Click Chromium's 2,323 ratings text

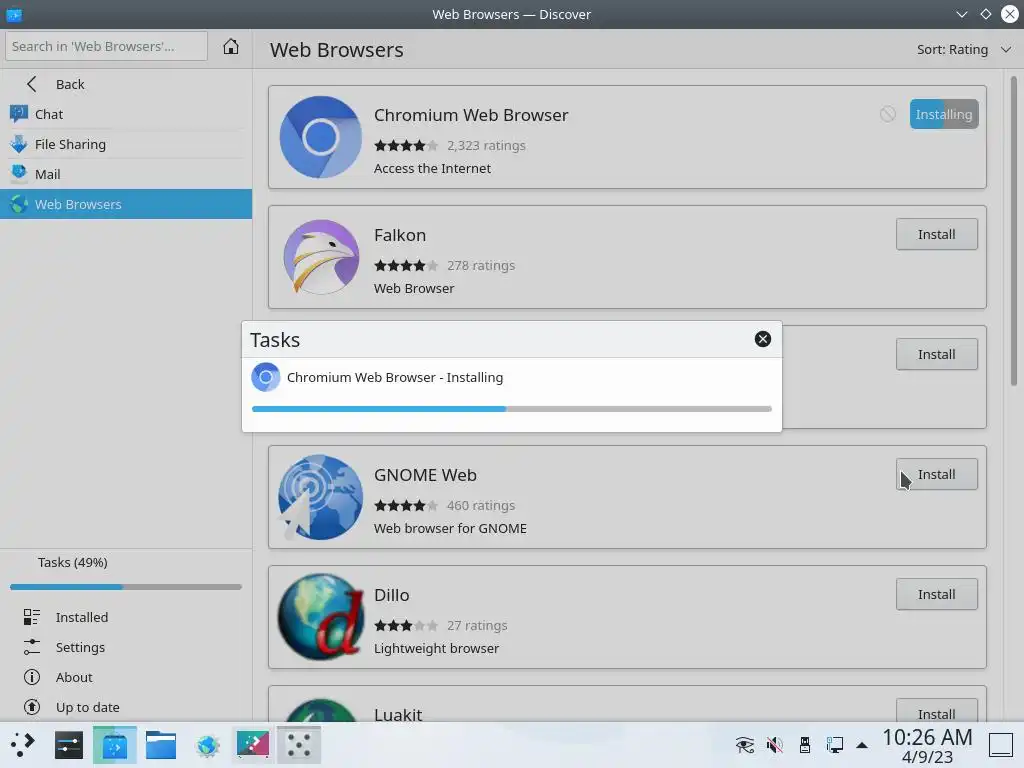(487, 146)
